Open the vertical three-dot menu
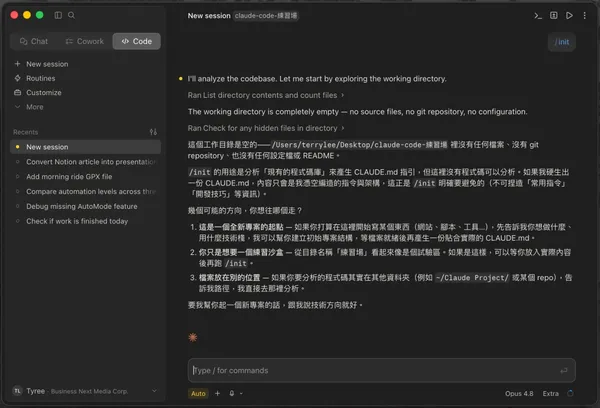Viewport: 600px width, 408px height. click(x=584, y=15)
